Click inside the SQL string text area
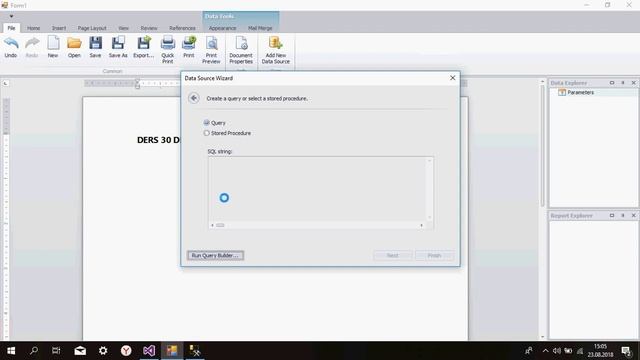Image resolution: width=640 pixels, height=360 pixels. coord(317,189)
